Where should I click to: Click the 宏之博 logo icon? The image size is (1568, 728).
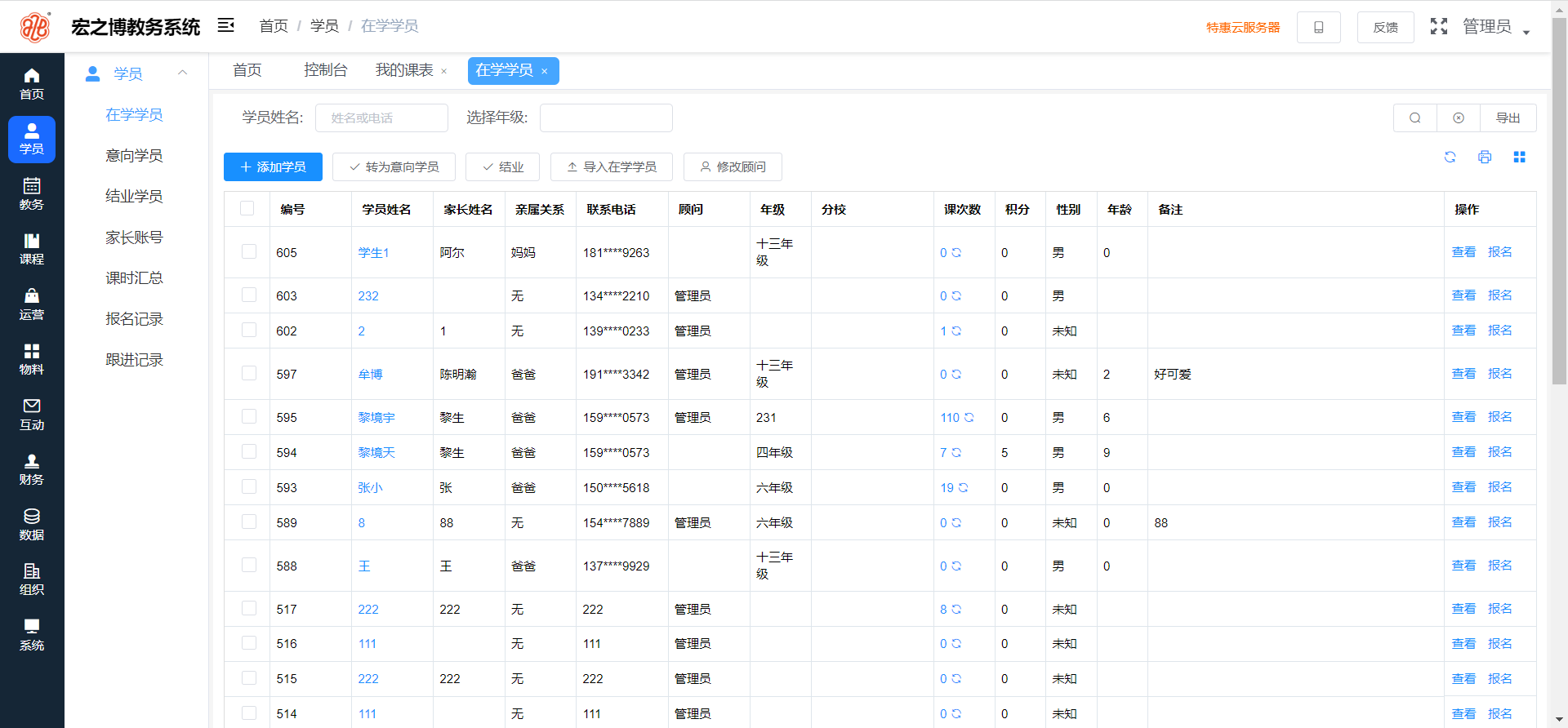point(35,26)
